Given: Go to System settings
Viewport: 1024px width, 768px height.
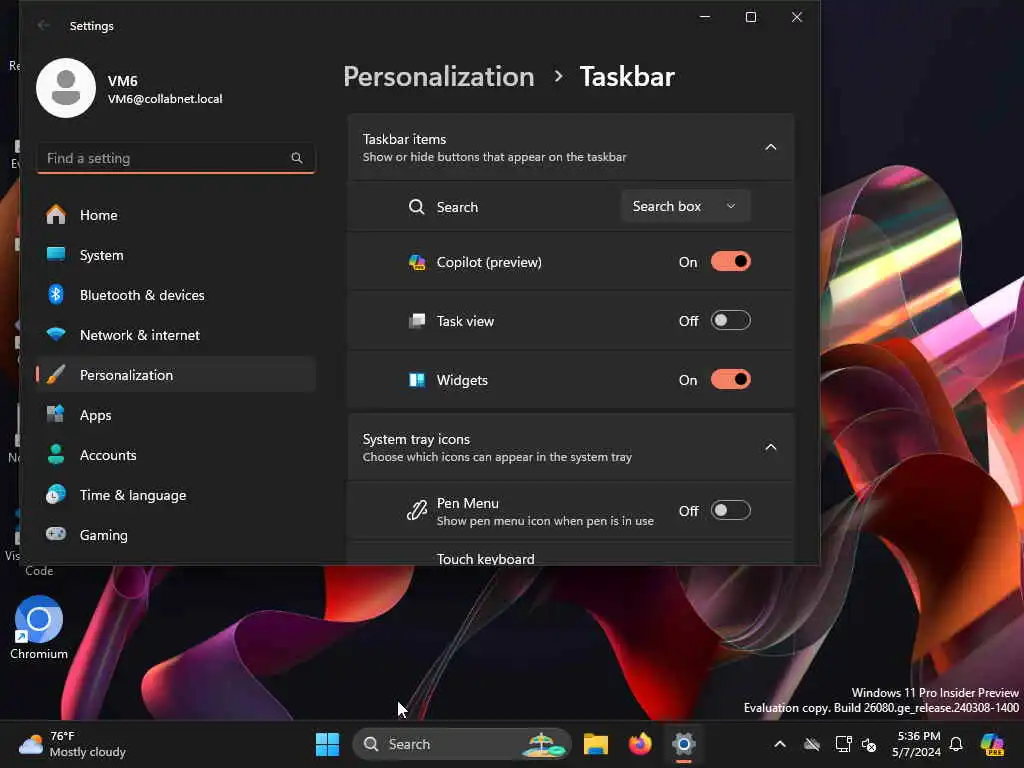Looking at the screenshot, I should (176, 255).
